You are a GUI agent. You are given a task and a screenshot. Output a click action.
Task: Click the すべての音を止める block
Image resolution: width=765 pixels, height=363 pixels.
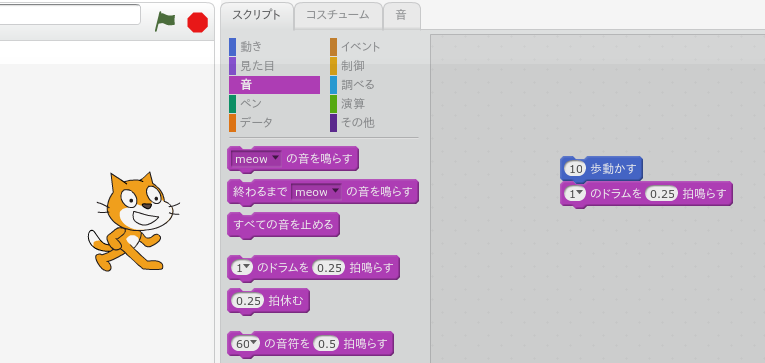click(x=283, y=225)
